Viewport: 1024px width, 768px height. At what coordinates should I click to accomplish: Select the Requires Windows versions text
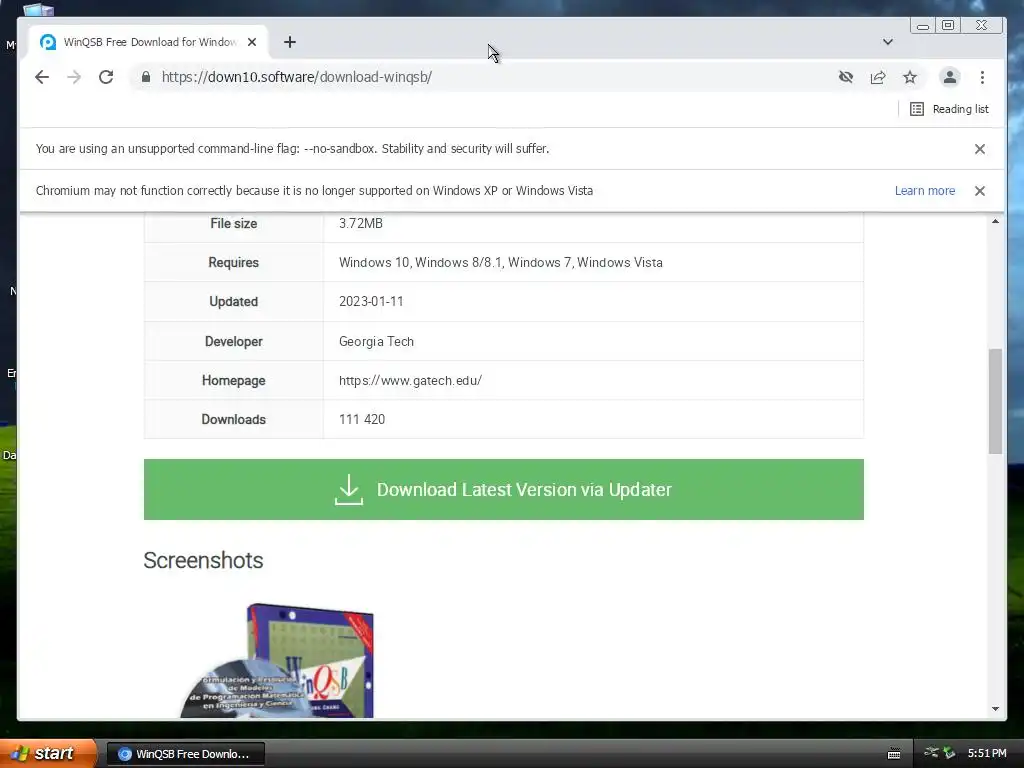coord(501,263)
